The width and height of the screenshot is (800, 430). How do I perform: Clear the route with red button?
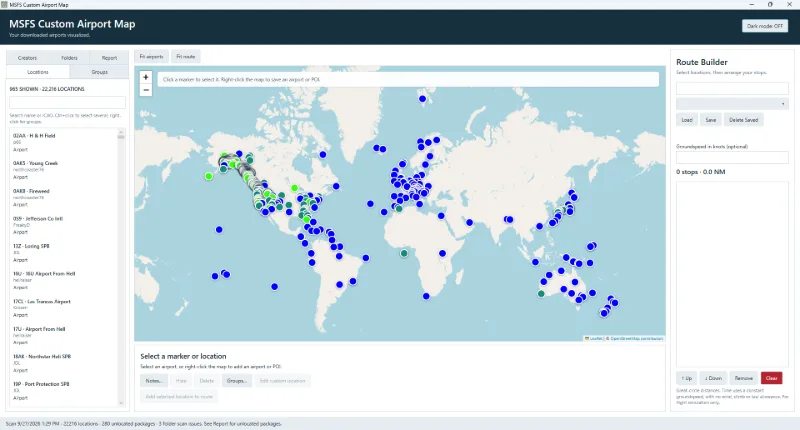771,378
